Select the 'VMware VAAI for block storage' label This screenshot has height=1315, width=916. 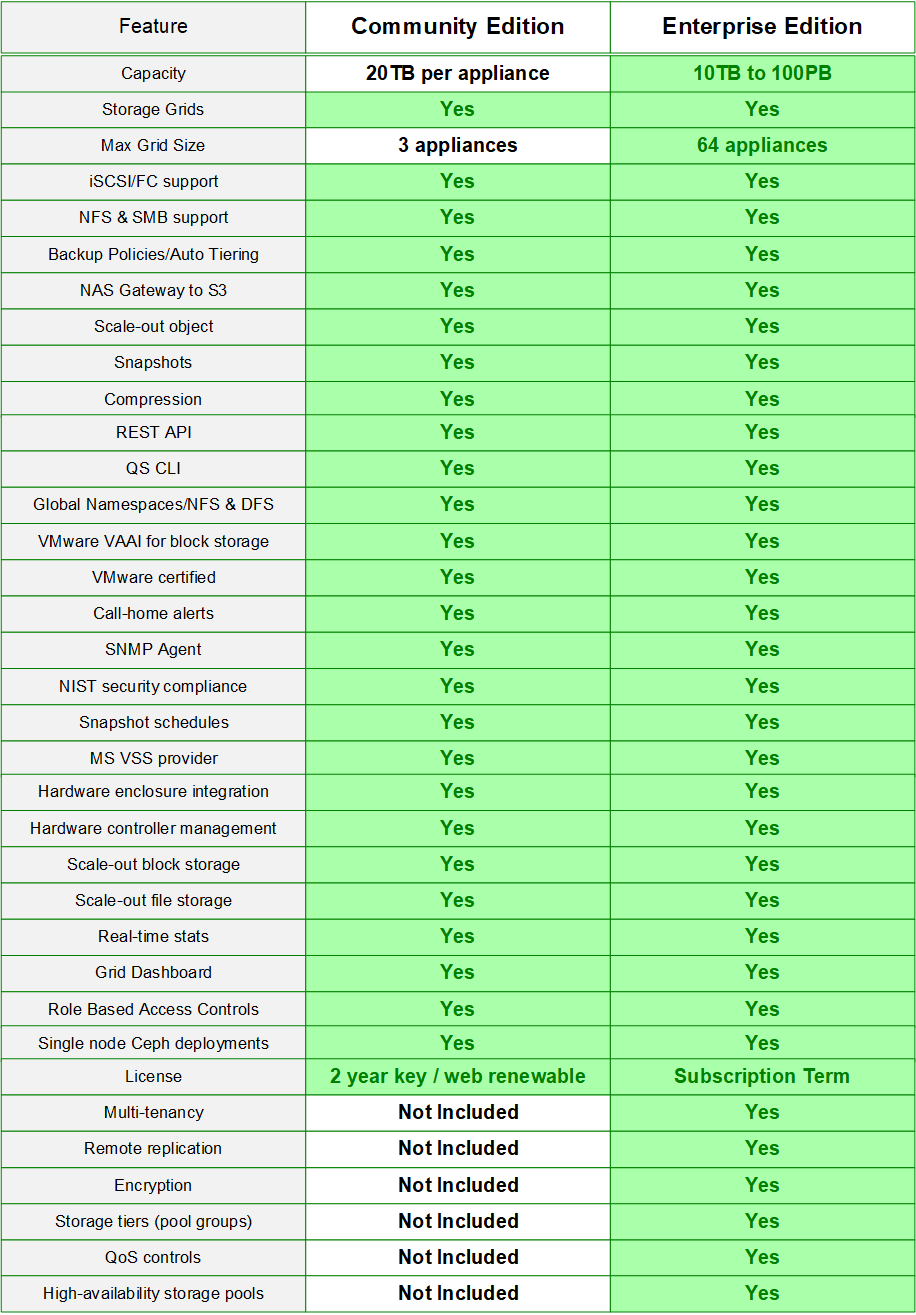(153, 541)
